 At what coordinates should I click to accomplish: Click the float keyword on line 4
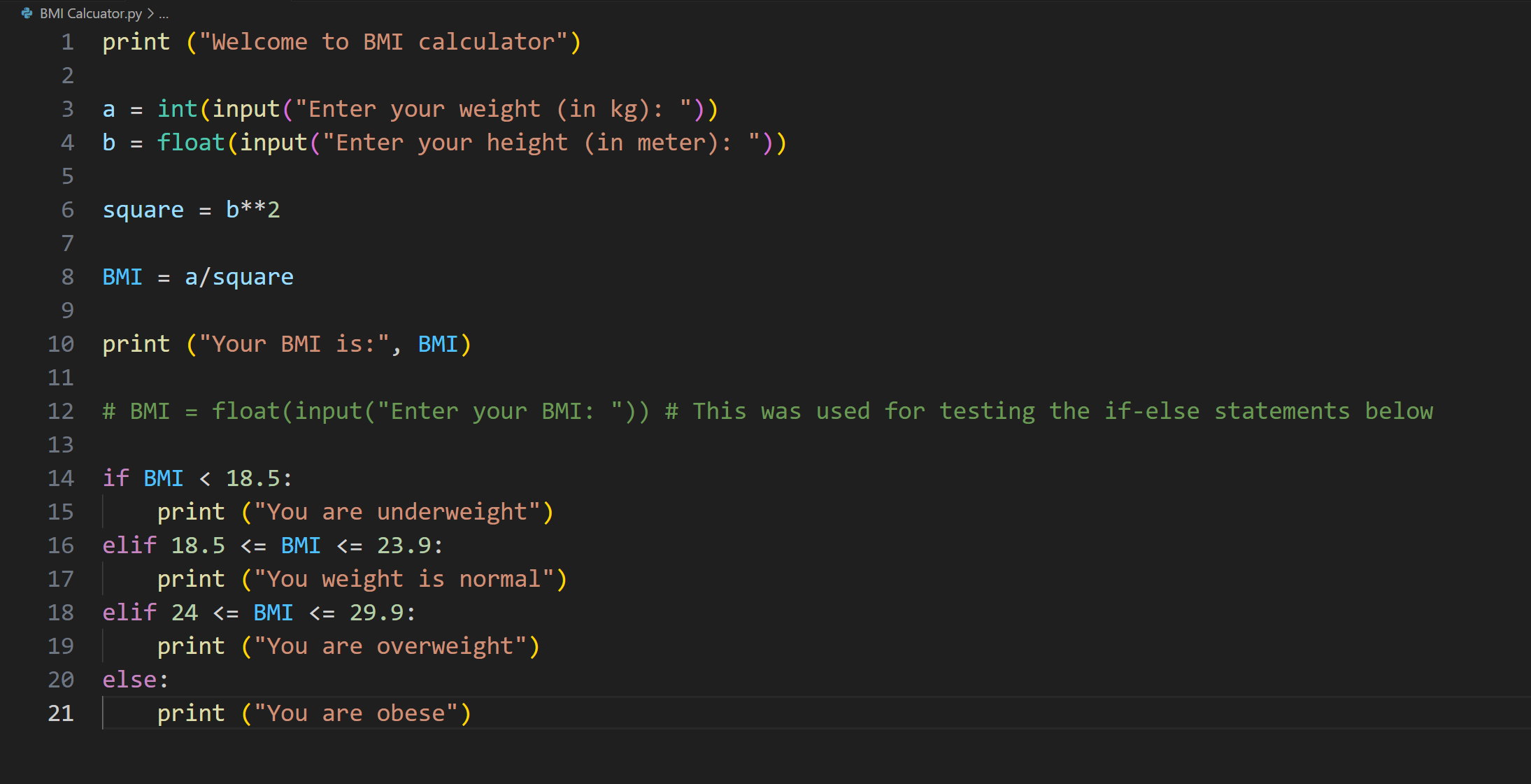[190, 143]
